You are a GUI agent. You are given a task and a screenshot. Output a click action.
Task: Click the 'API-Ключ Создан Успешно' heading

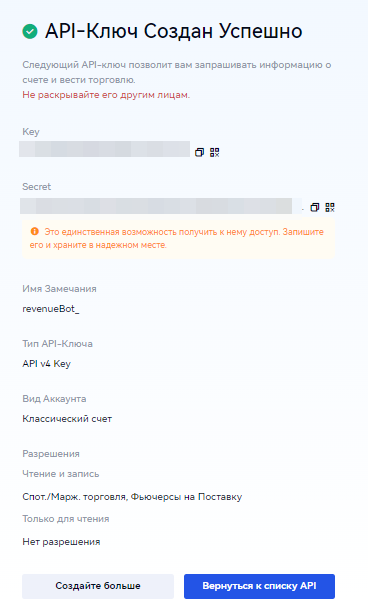pos(173,31)
